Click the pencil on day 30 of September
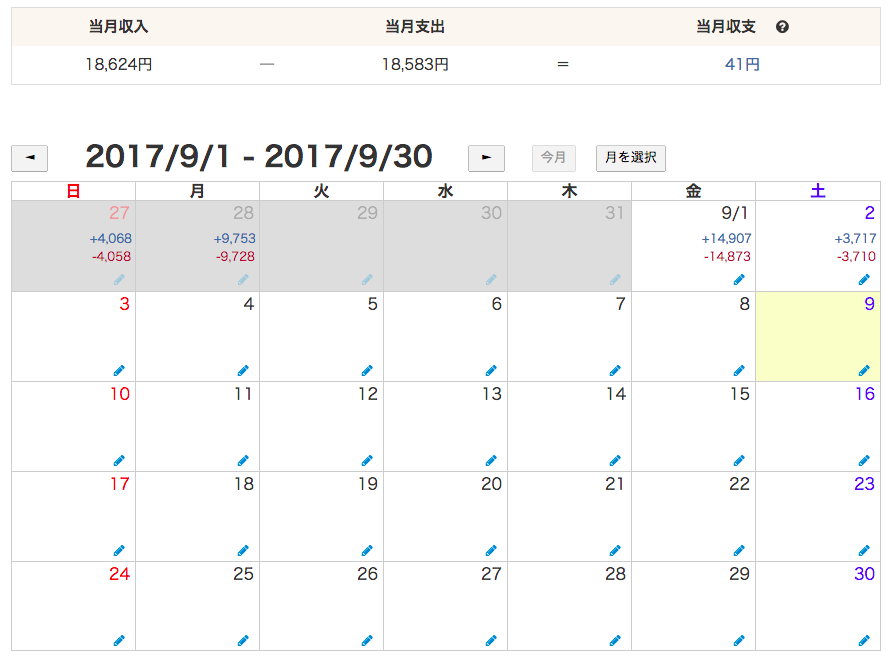894x665 pixels. coord(864,640)
